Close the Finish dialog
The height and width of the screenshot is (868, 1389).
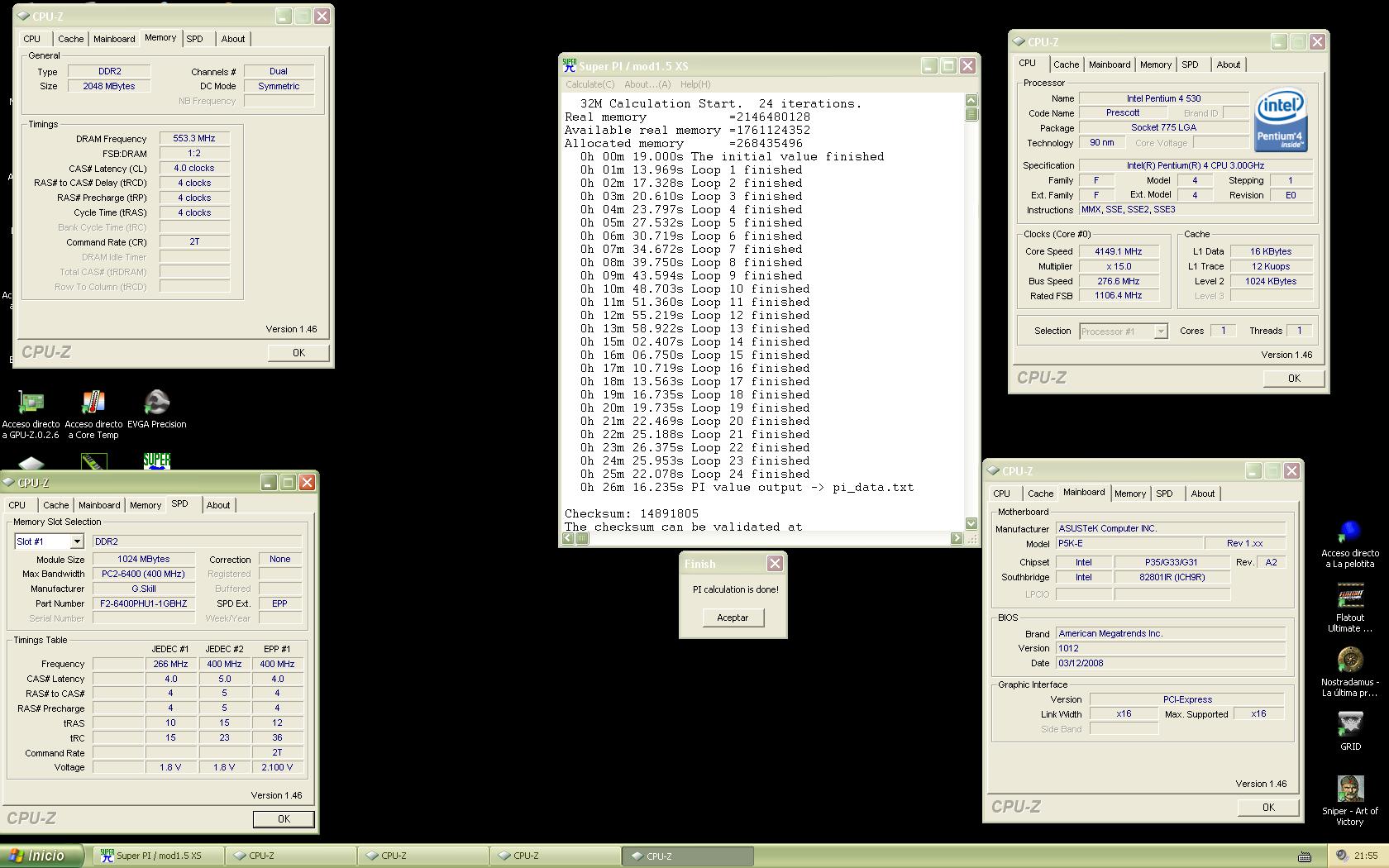click(775, 563)
